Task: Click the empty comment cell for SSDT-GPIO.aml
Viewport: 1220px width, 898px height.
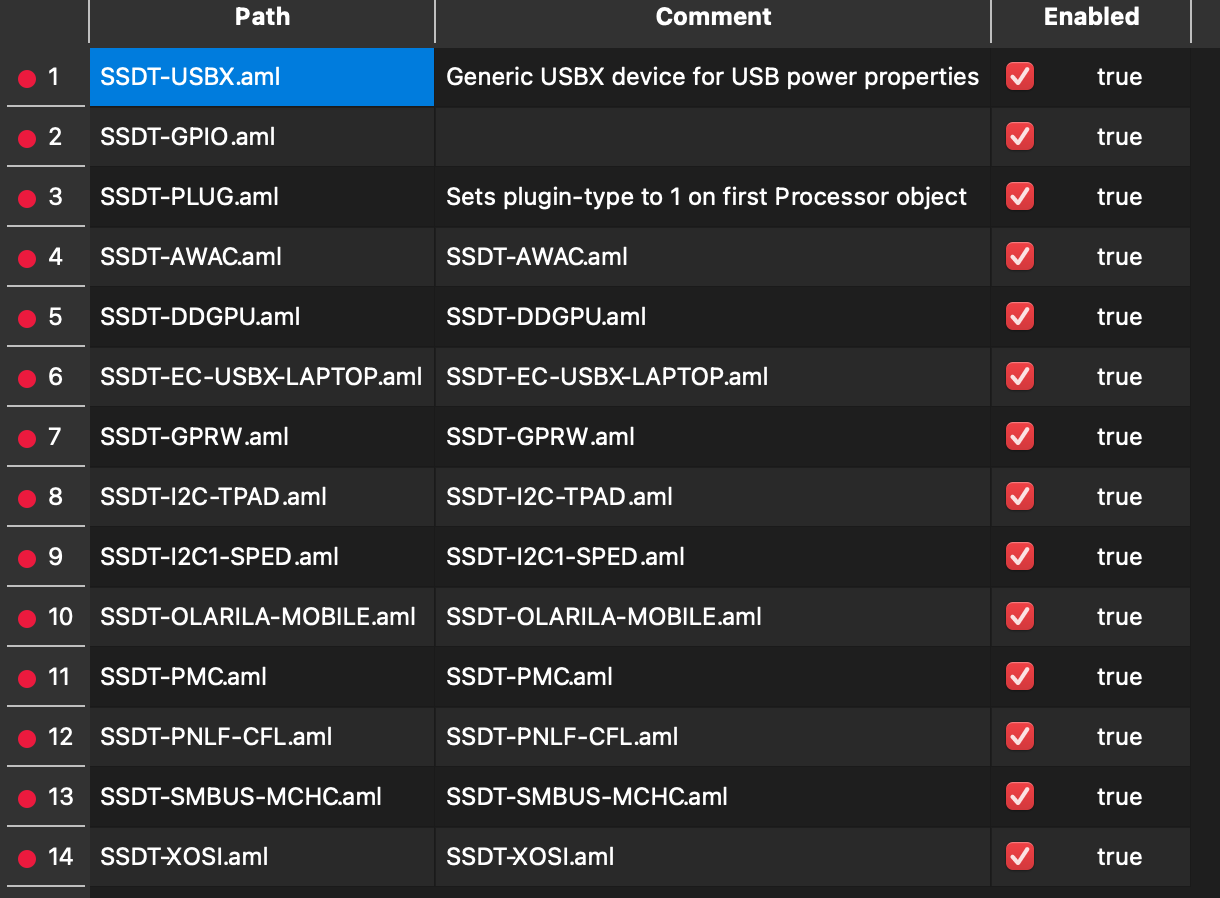Action: click(712, 137)
